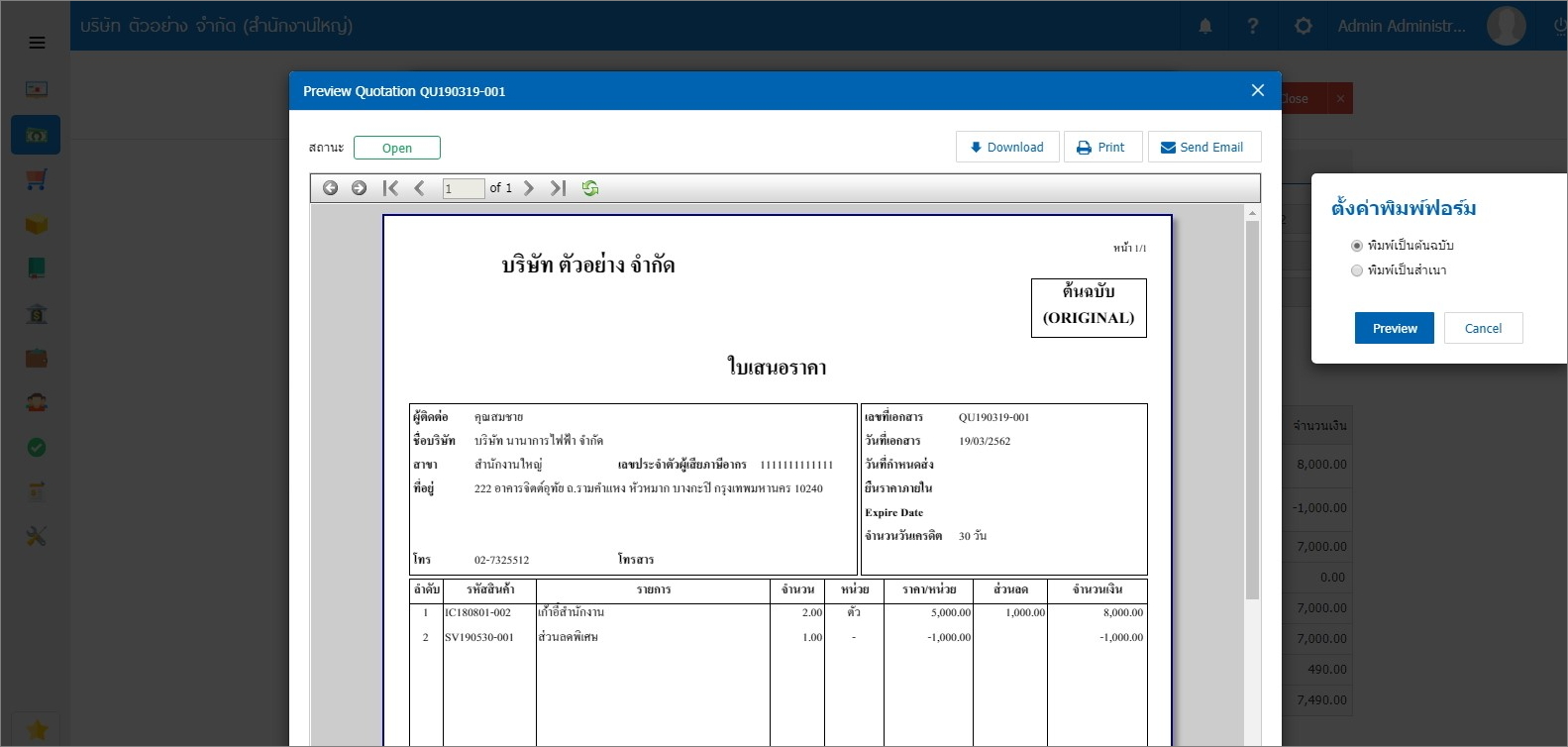
Task: Open the notification bell in header
Action: tap(1205, 26)
